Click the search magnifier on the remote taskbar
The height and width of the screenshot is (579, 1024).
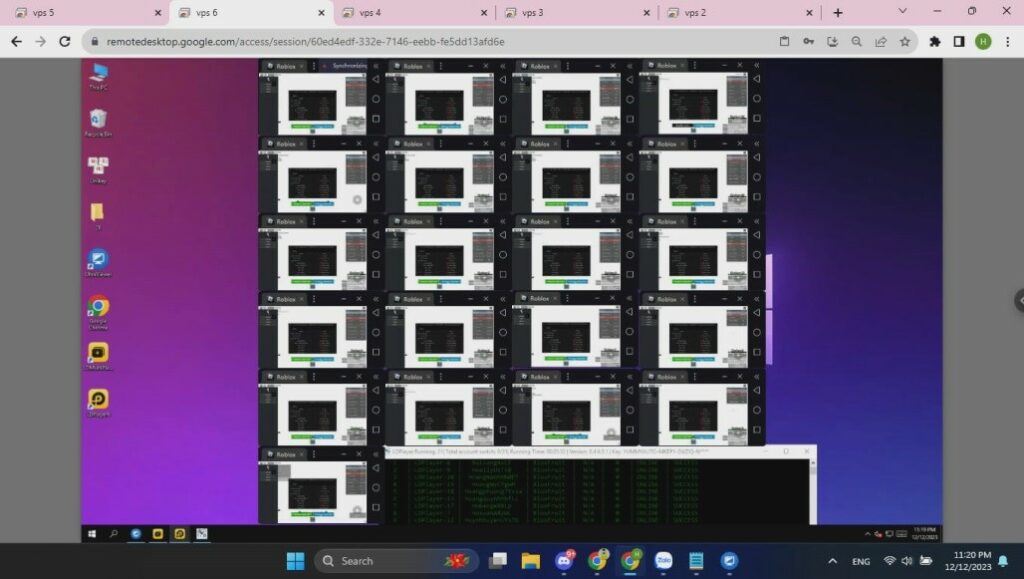point(114,534)
